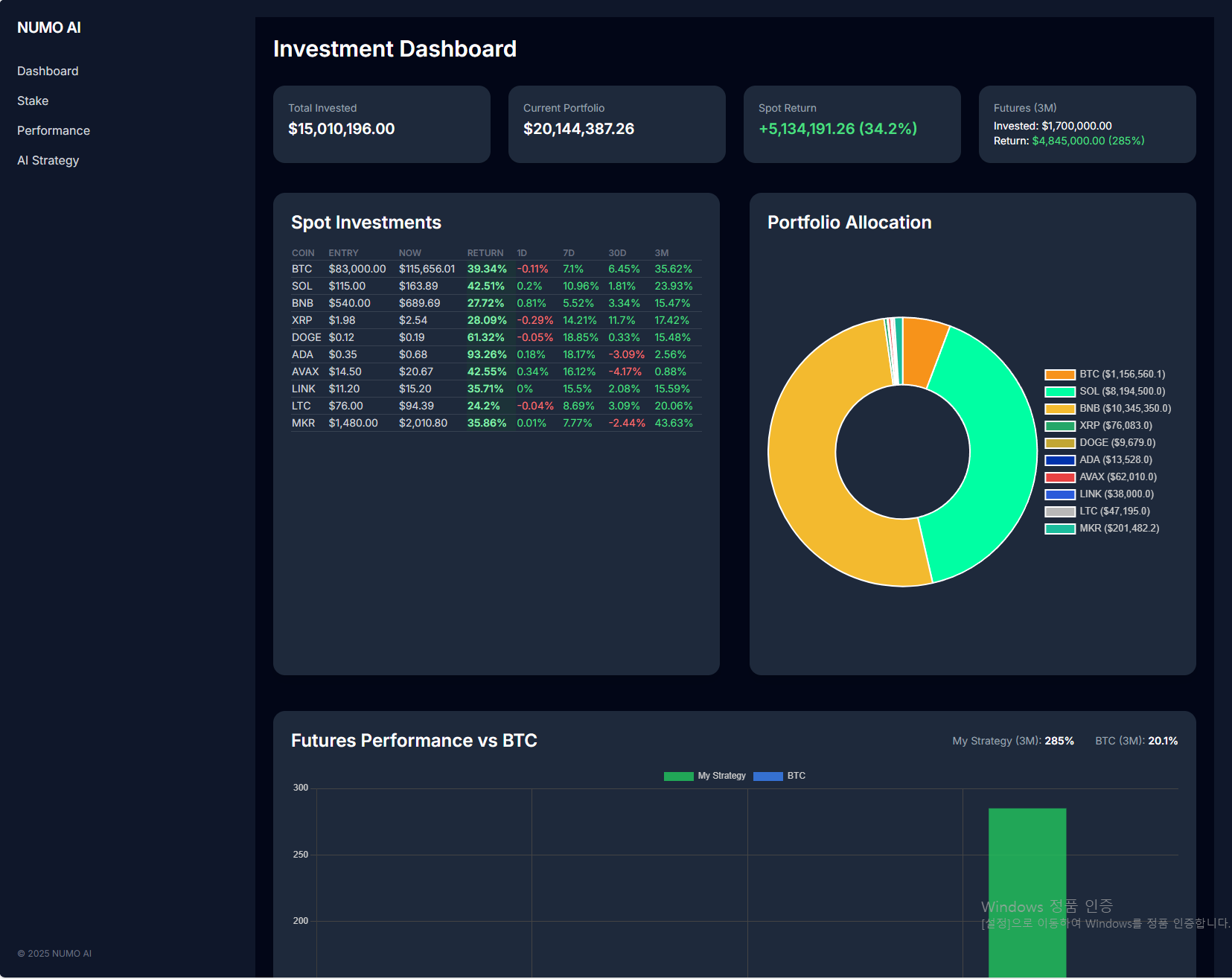Click the RETURN column header

[x=485, y=253]
